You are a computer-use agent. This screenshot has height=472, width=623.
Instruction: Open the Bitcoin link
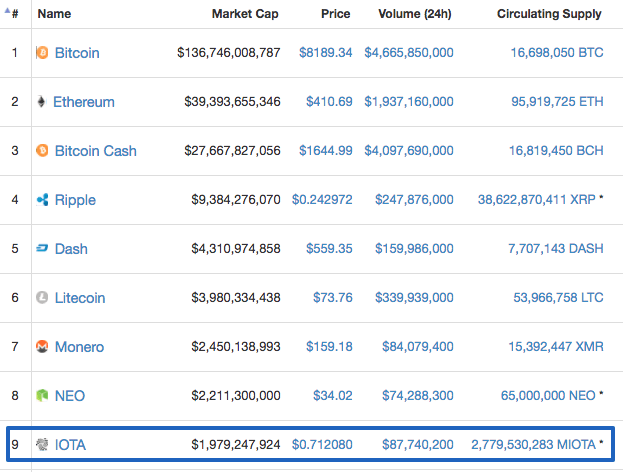coord(77,53)
